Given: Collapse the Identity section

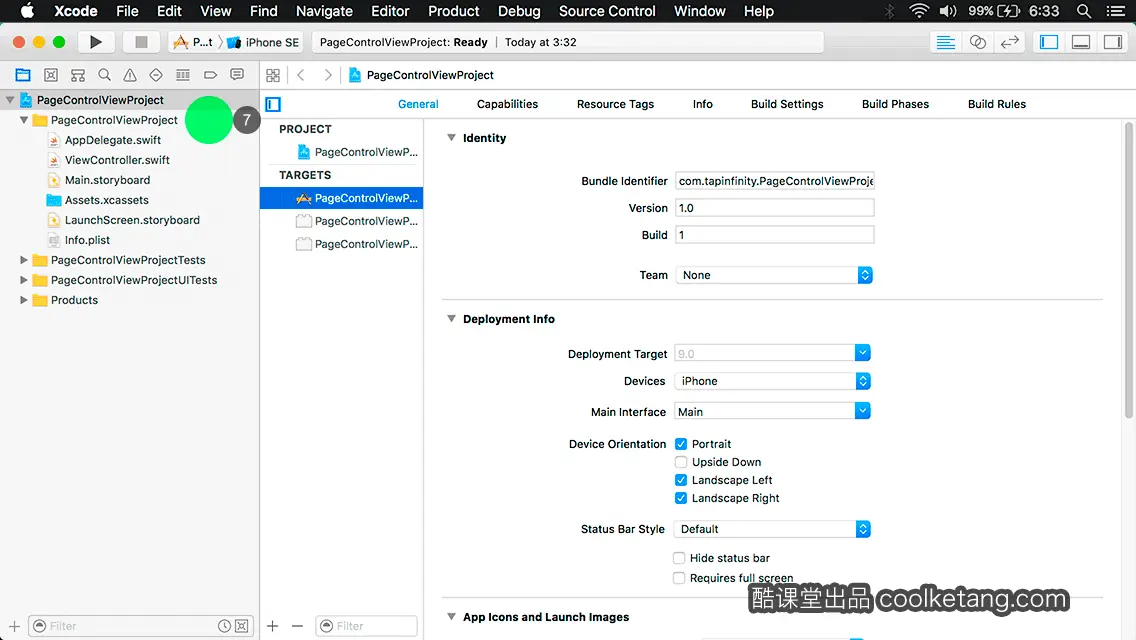Looking at the screenshot, I should coord(451,138).
